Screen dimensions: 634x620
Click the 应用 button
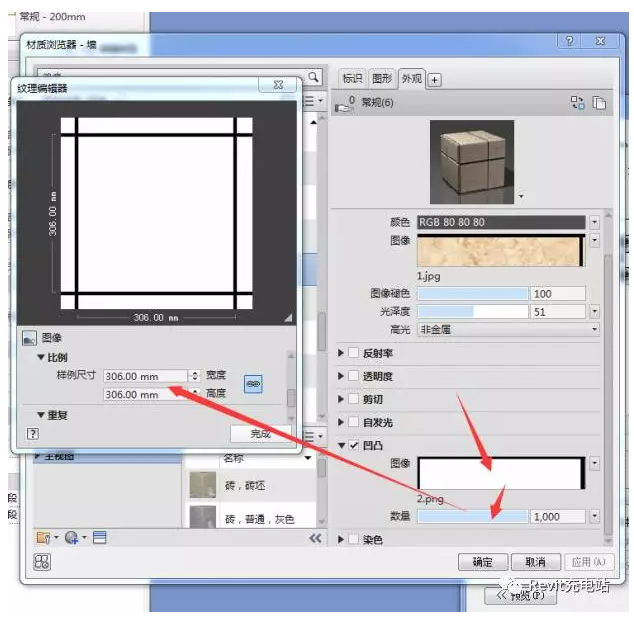[589, 562]
